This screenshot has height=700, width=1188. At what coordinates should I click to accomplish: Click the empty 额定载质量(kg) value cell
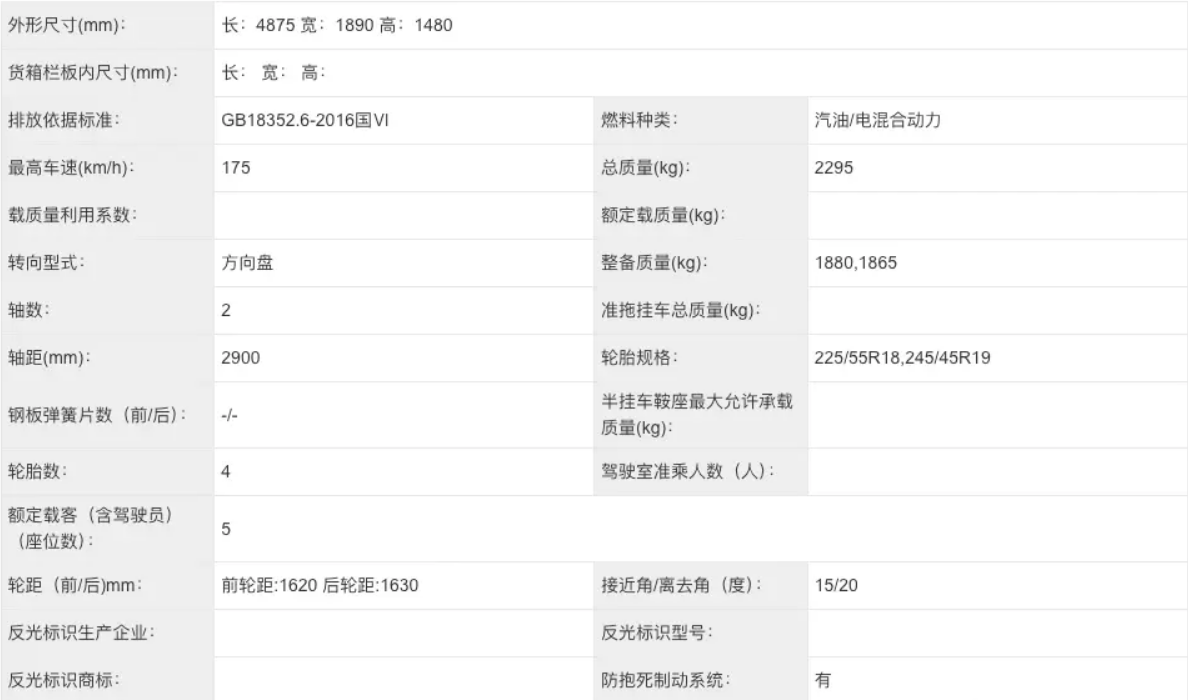(x=996, y=215)
